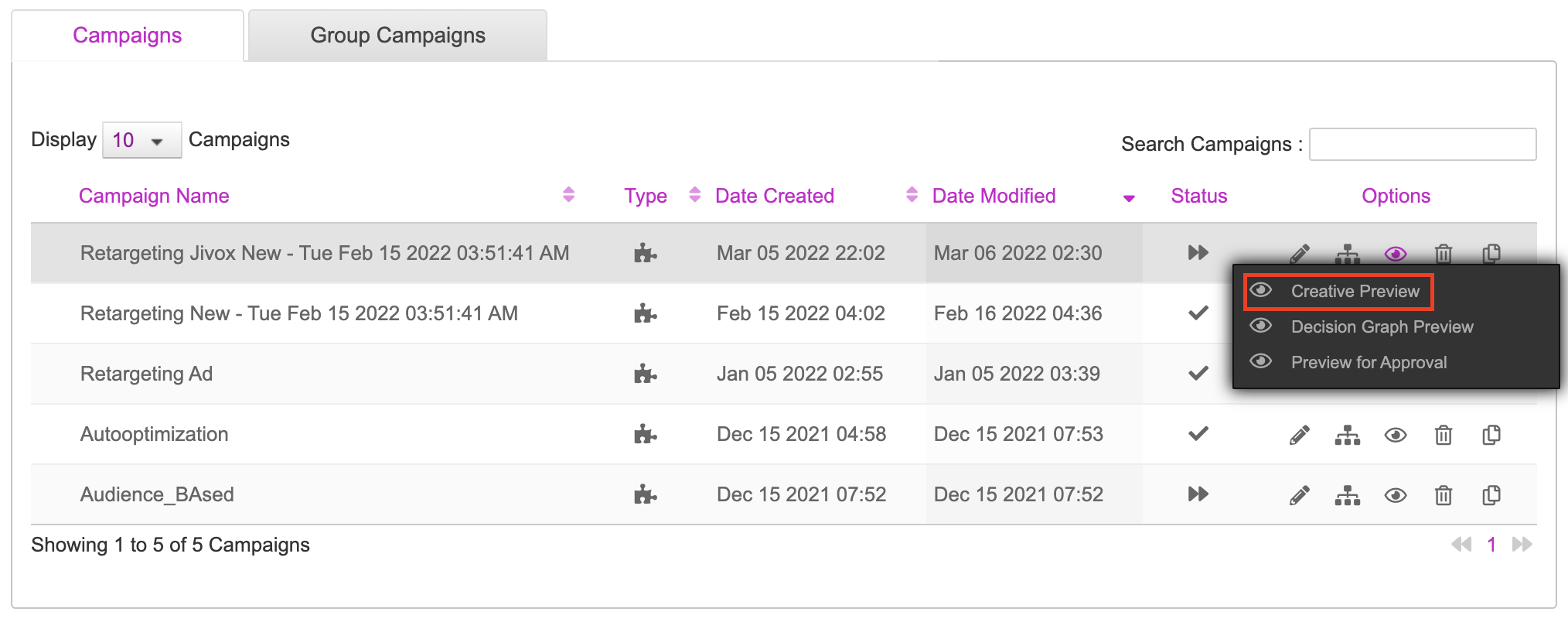Open the Display count dropdown
Viewport: 1568px width, 622px height.
(x=141, y=140)
